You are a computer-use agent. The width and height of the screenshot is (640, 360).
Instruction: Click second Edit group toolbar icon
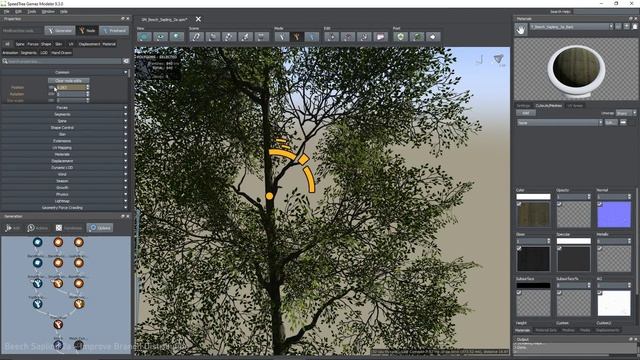[x=348, y=37]
